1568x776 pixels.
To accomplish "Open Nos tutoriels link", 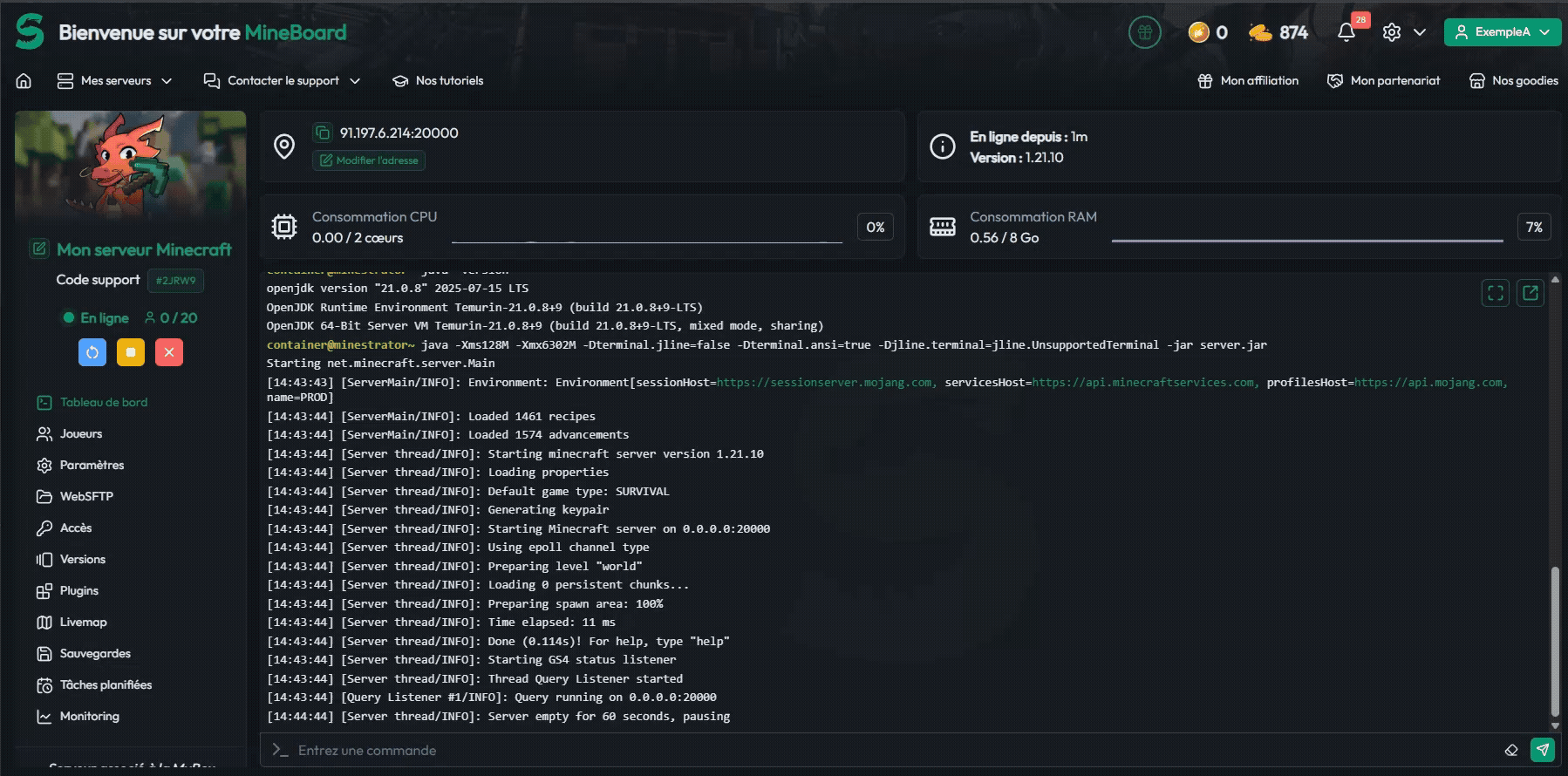I will pos(438,80).
